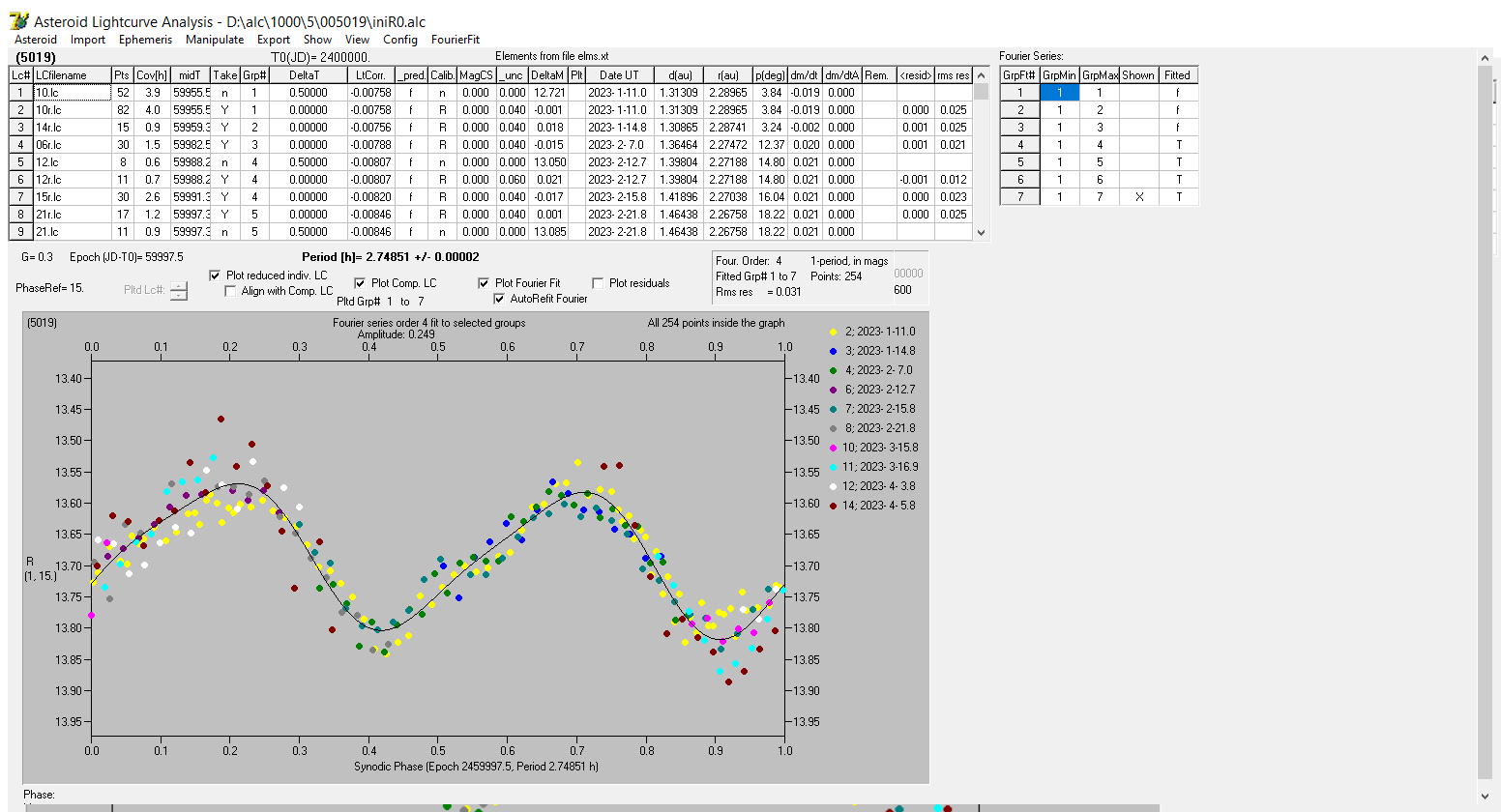Click the Shown column header
Viewport: 1501px width, 812px height.
click(x=1138, y=75)
